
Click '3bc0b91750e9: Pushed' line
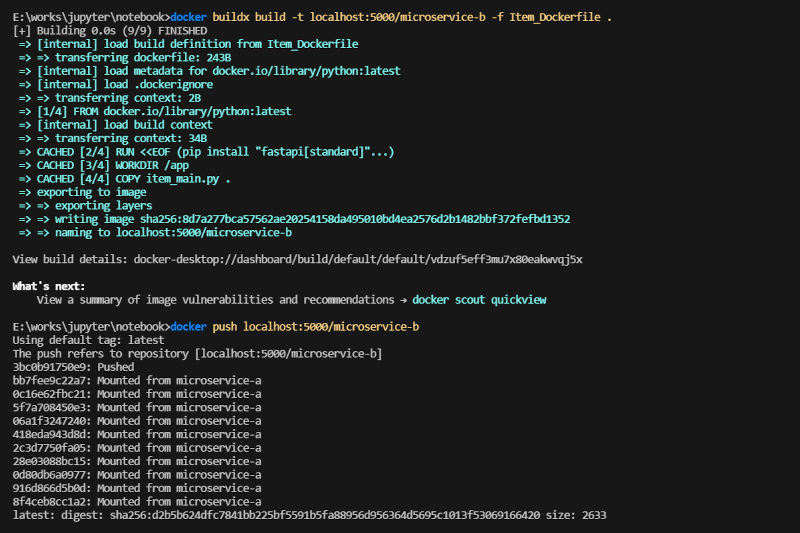click(x=73, y=367)
